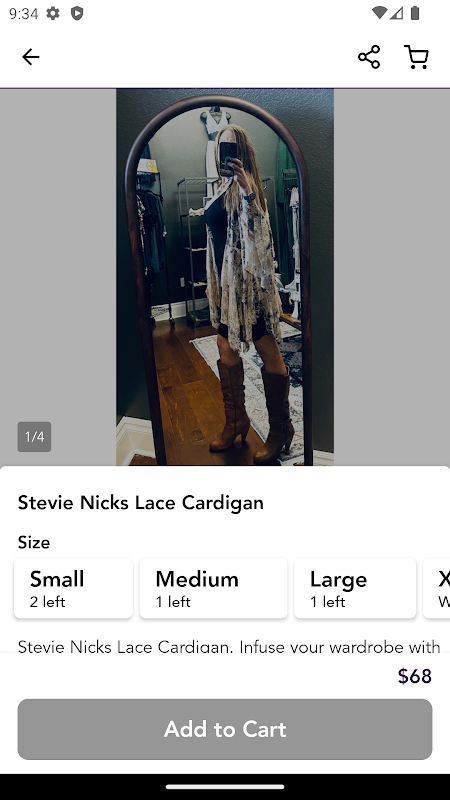Tap the back arrow icon
The width and height of the screenshot is (450, 800).
point(31,57)
